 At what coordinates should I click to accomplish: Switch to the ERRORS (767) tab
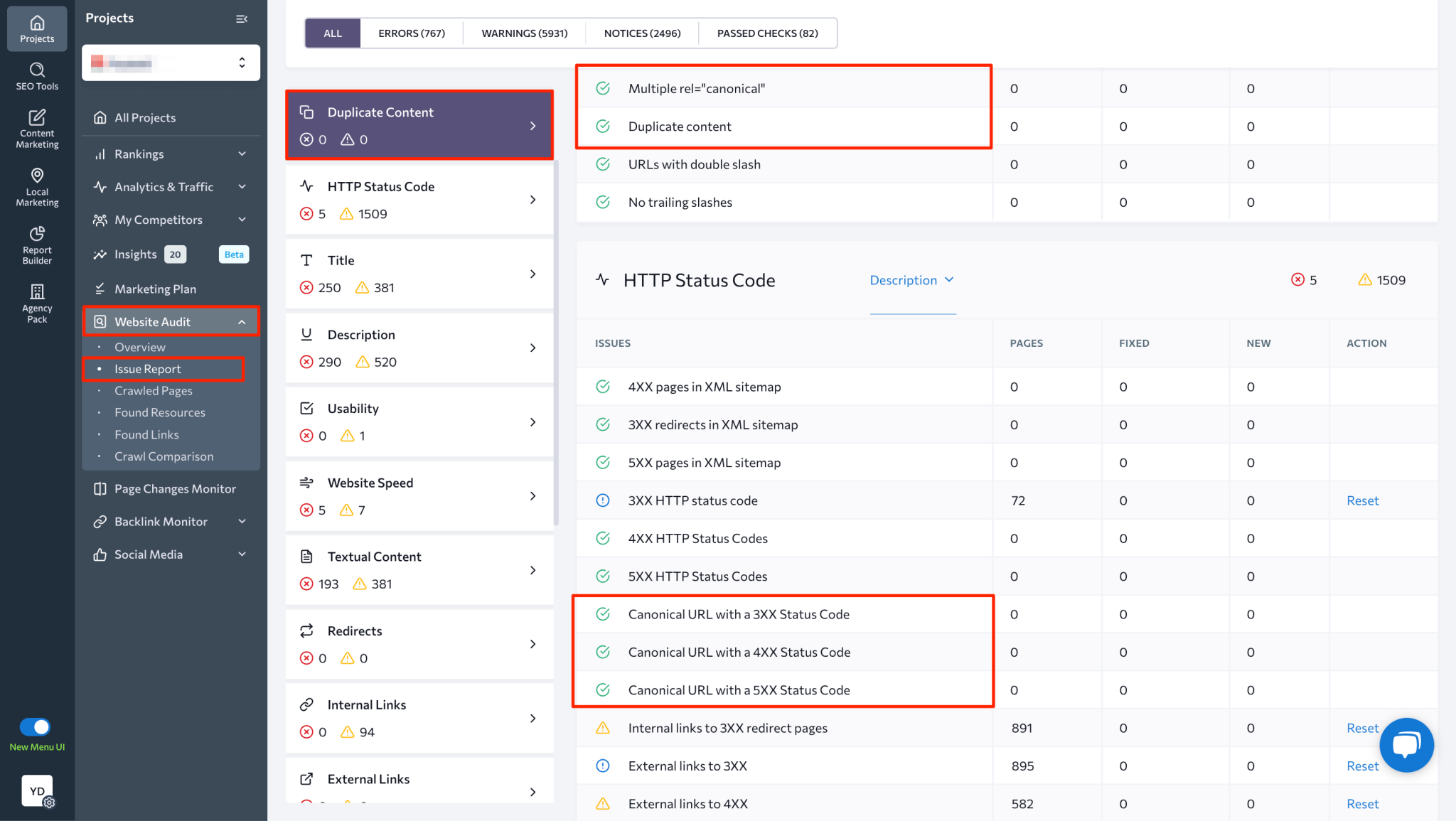412,33
